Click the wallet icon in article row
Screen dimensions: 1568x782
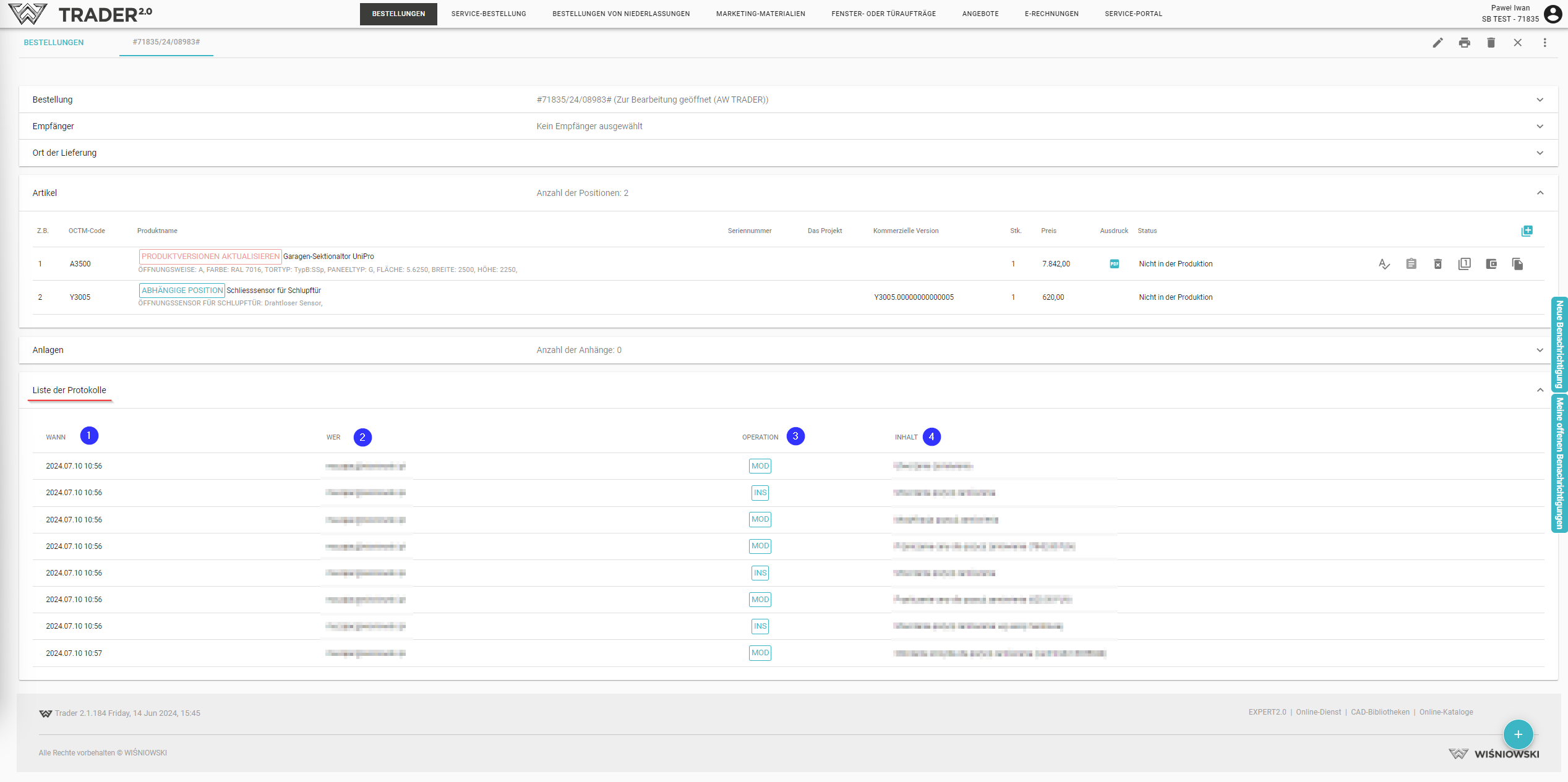coord(1491,264)
